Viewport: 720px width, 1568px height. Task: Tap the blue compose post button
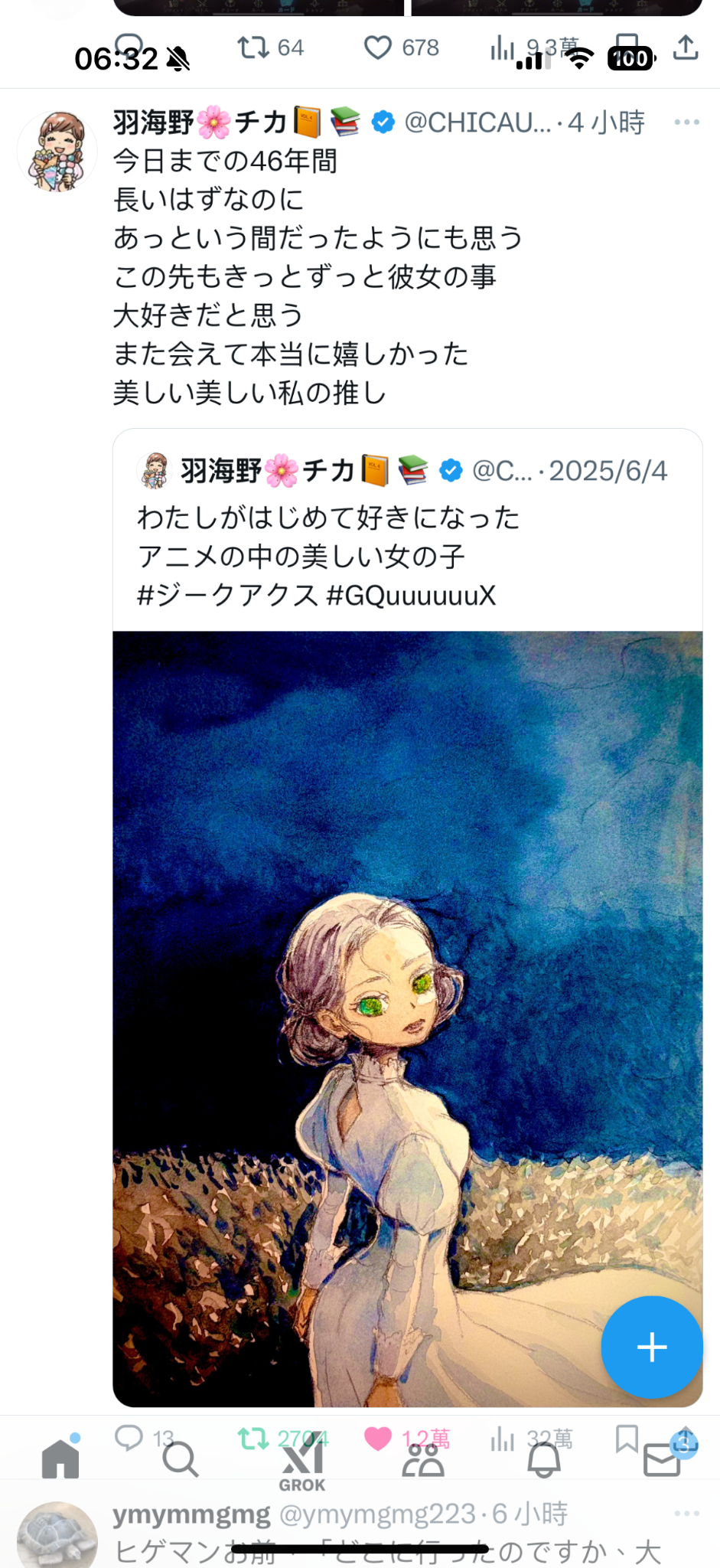[652, 1347]
